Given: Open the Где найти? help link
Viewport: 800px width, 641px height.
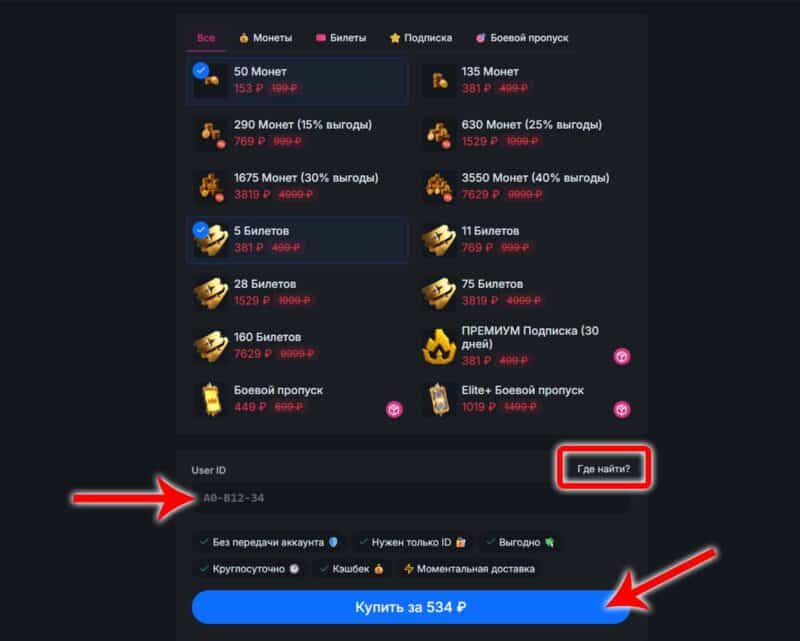Looking at the screenshot, I should (x=603, y=469).
